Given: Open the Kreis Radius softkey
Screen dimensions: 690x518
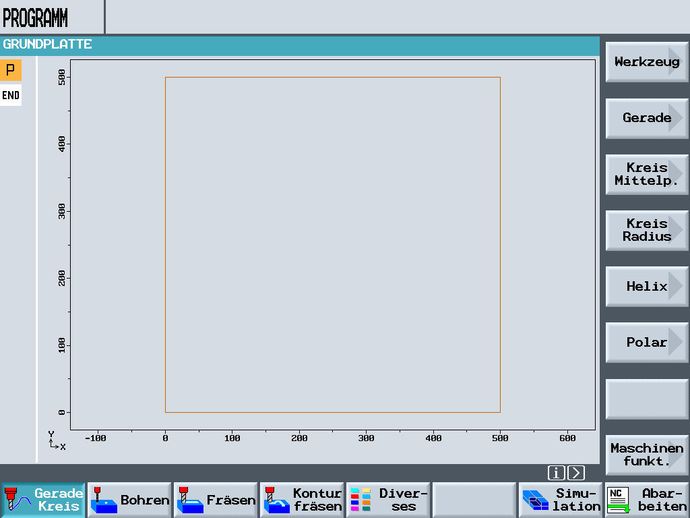Looking at the screenshot, I should click(646, 230).
